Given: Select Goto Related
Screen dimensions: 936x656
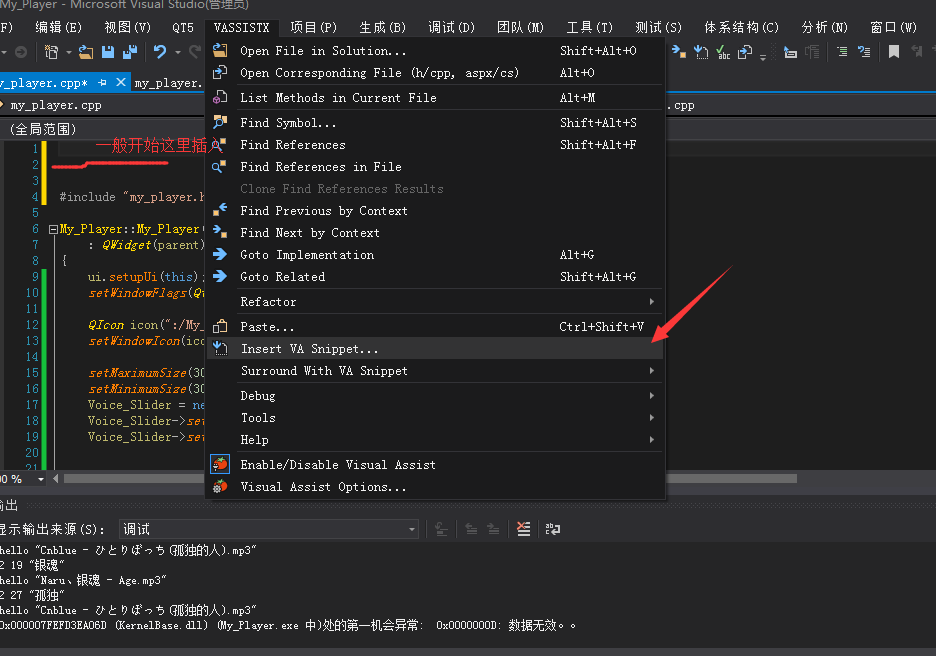Looking at the screenshot, I should [x=435, y=277].
